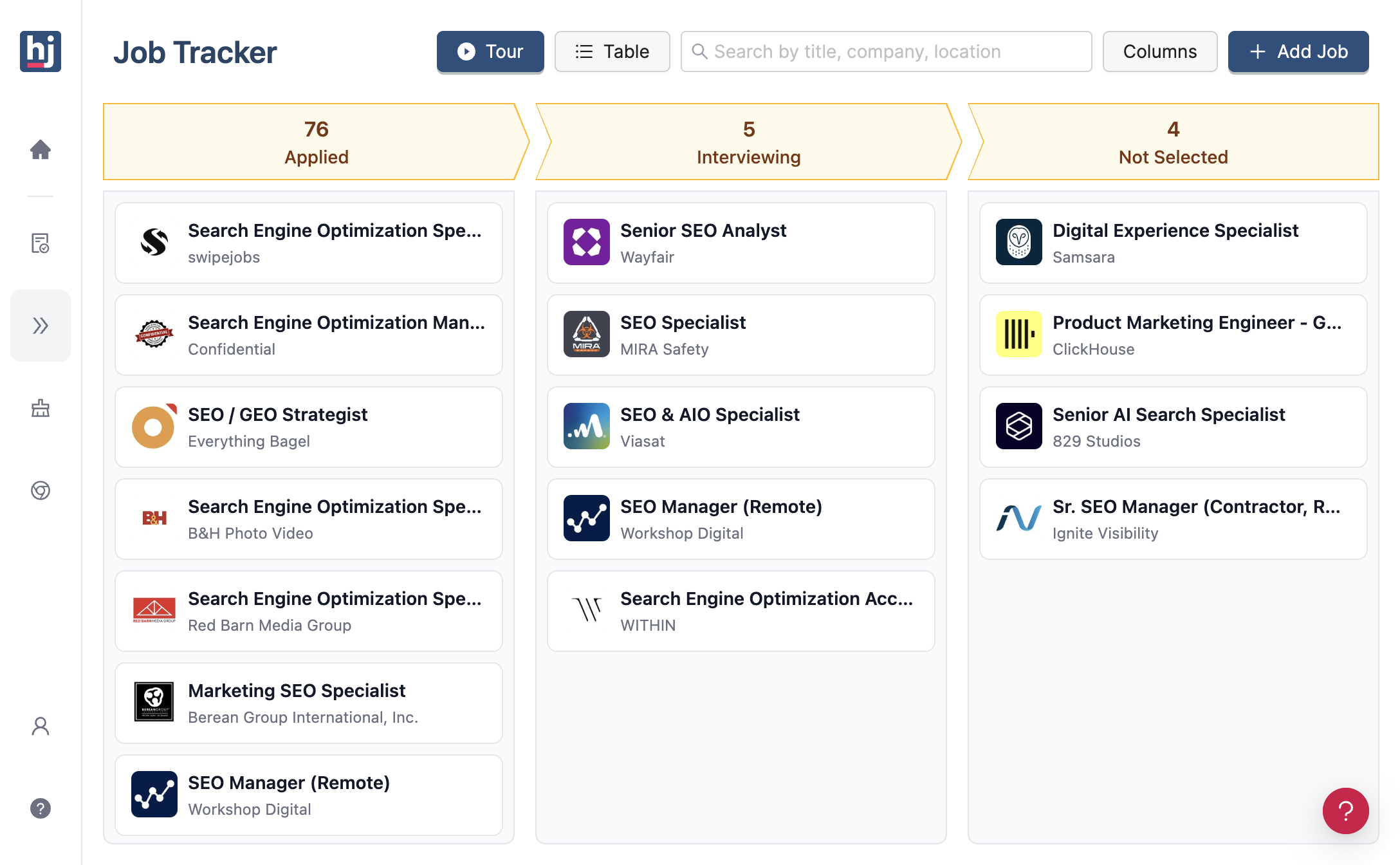Click the search by title input field
1400x865 pixels.
tap(886, 51)
